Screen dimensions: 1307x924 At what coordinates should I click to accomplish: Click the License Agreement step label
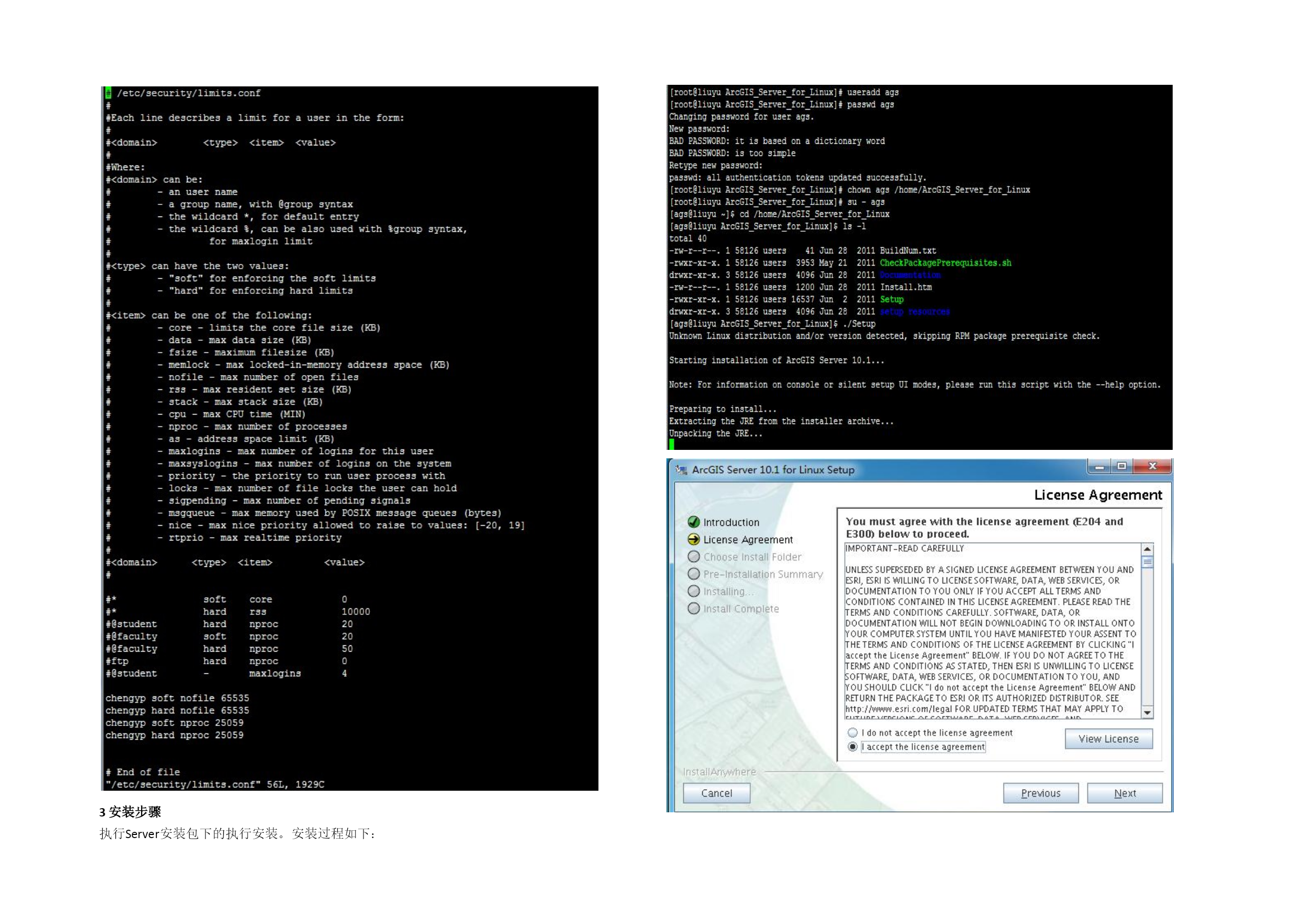click(748, 540)
